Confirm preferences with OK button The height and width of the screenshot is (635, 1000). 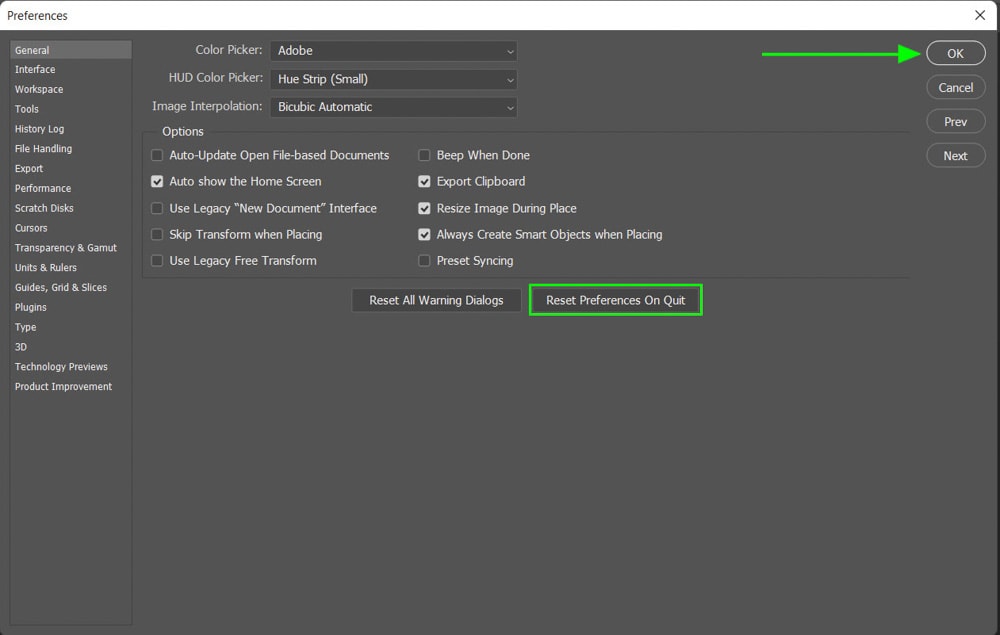955,54
